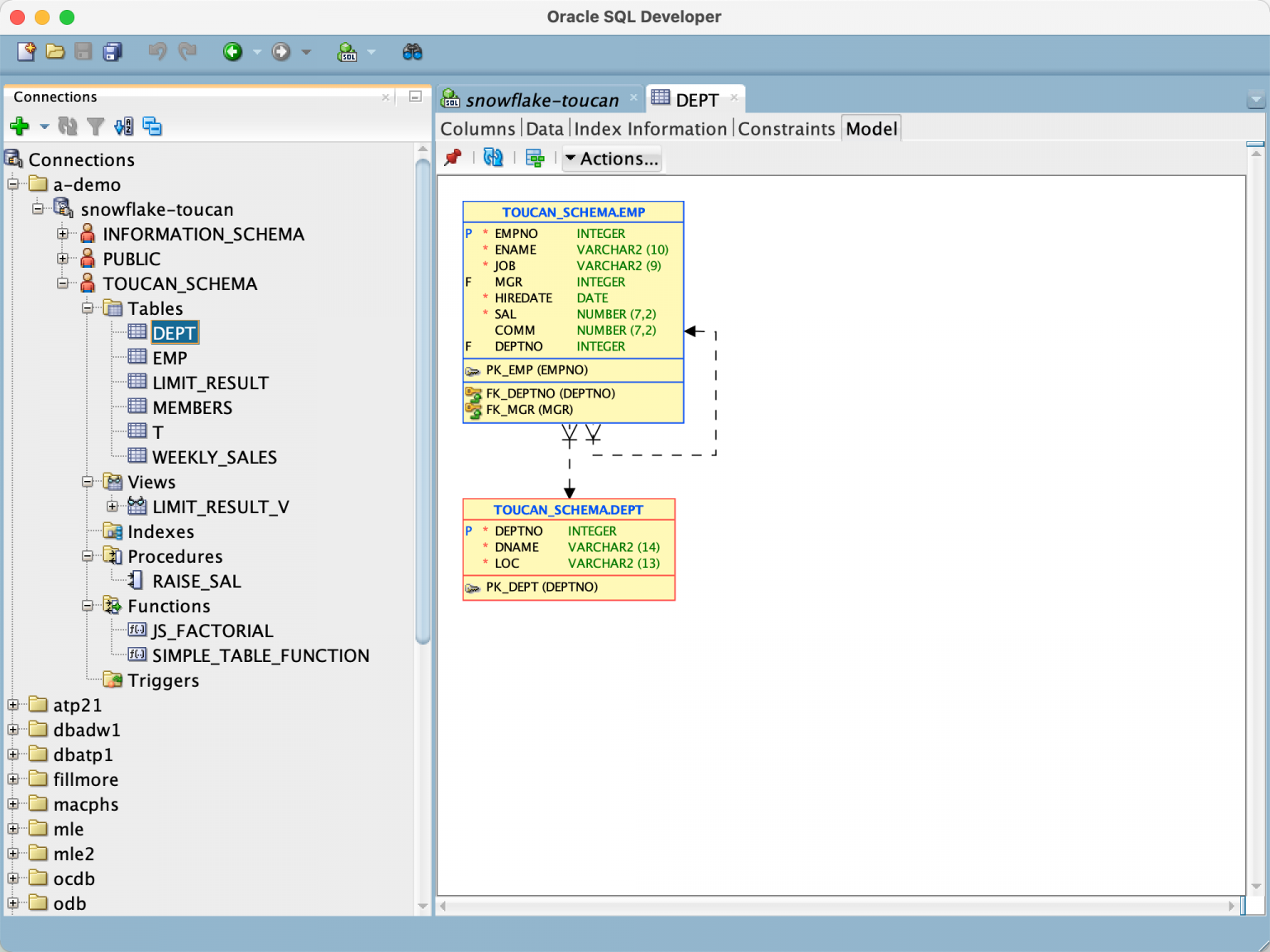Switch to the snowflake-toucan worksheet tab
Image resolution: width=1270 pixels, height=952 pixels.
pos(542,99)
